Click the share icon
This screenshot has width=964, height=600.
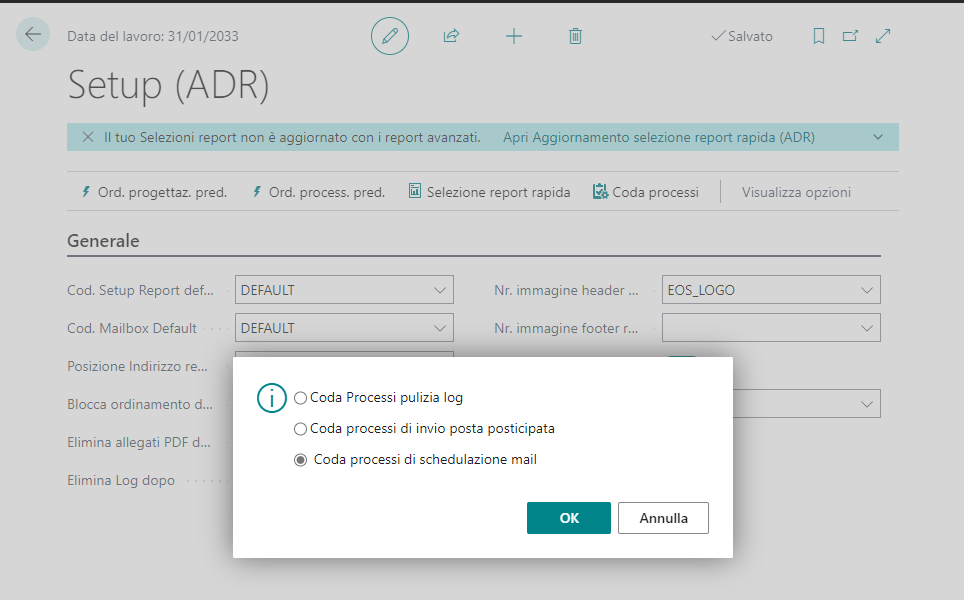tap(451, 36)
